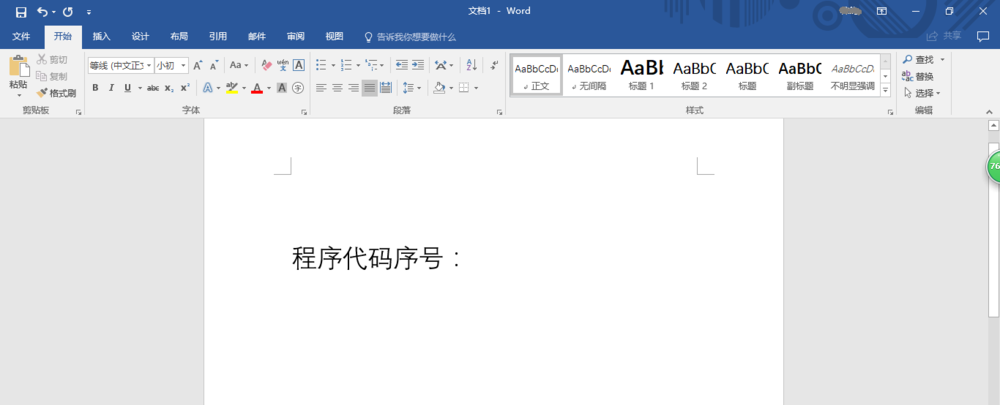Click the Enclose Characters (字) icon
The height and width of the screenshot is (405, 1000).
pyautogui.click(x=298, y=88)
